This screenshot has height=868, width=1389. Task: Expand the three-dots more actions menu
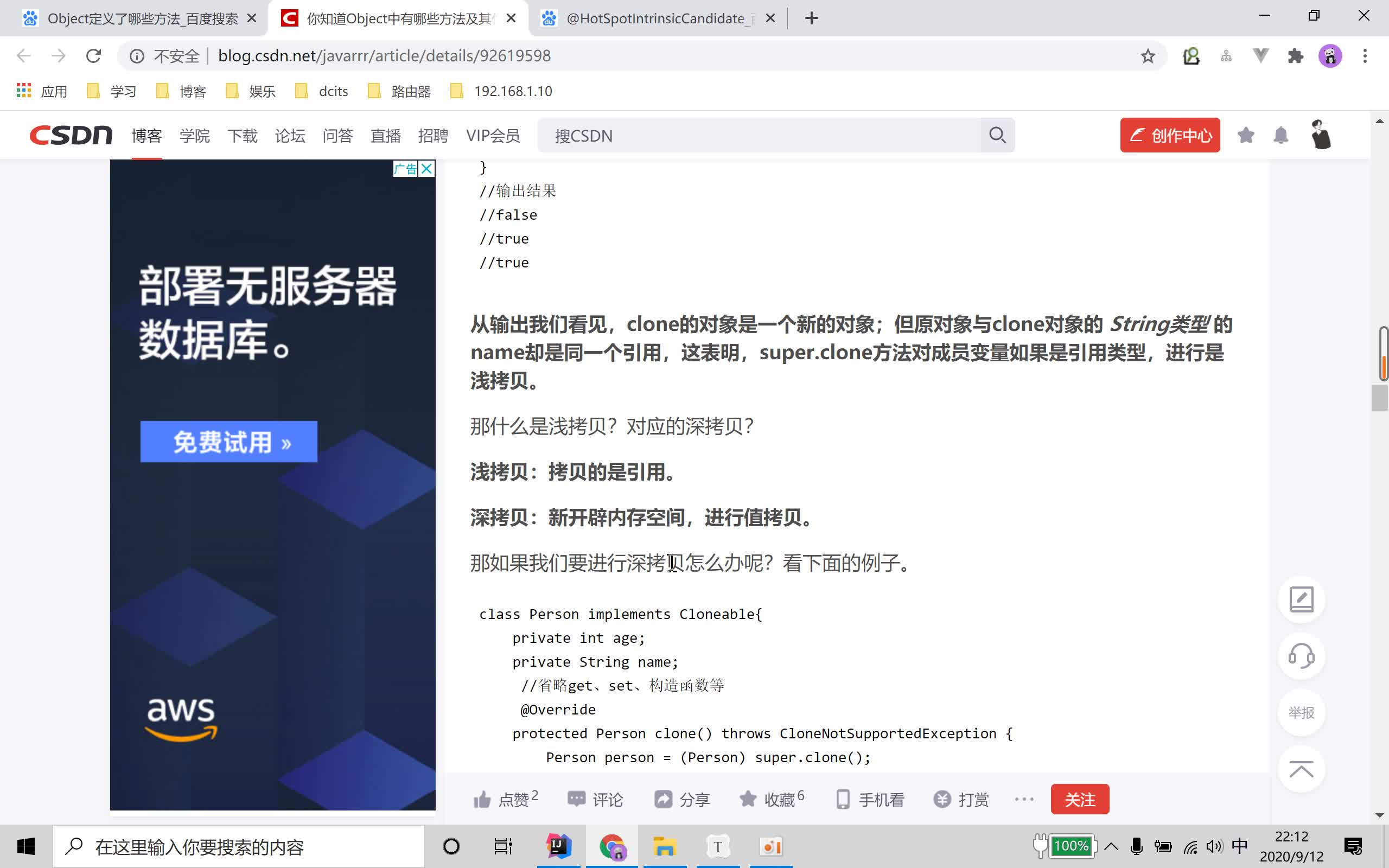pyautogui.click(x=1024, y=799)
